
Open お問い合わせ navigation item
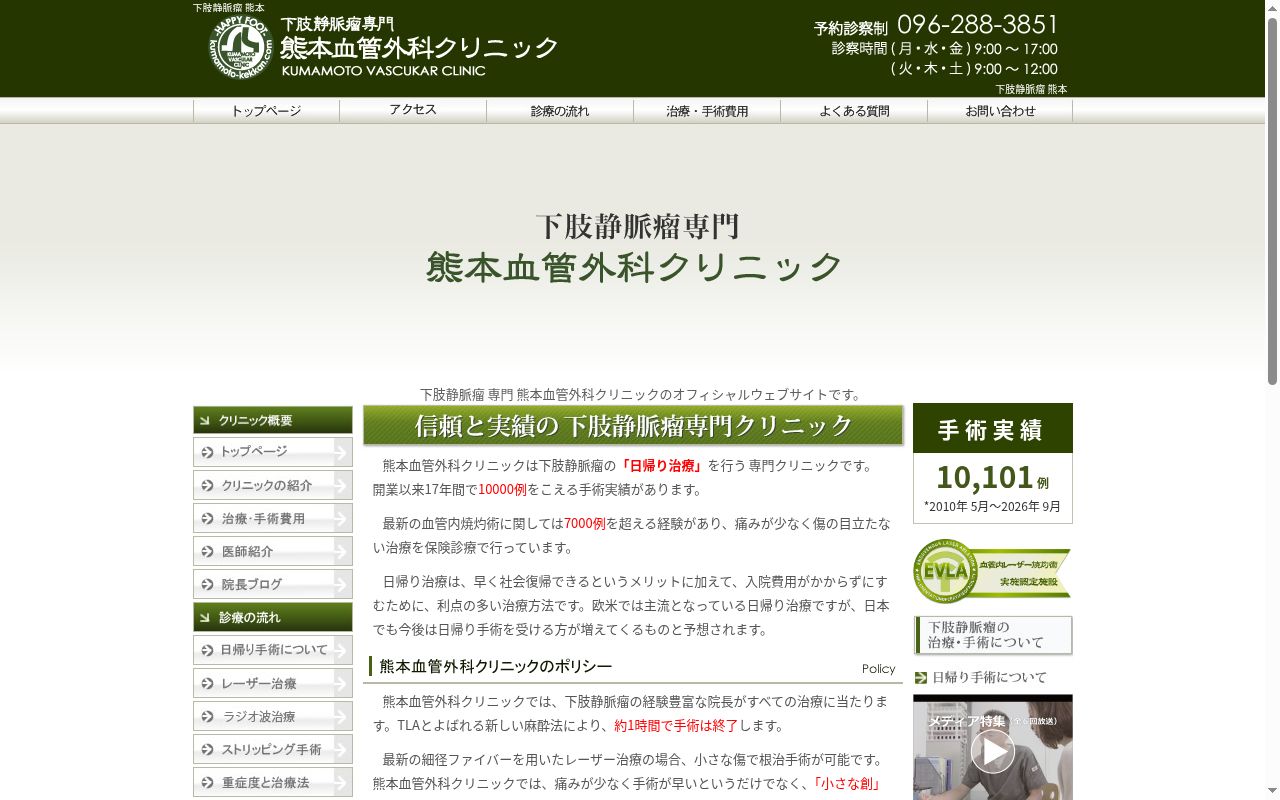(x=1000, y=111)
